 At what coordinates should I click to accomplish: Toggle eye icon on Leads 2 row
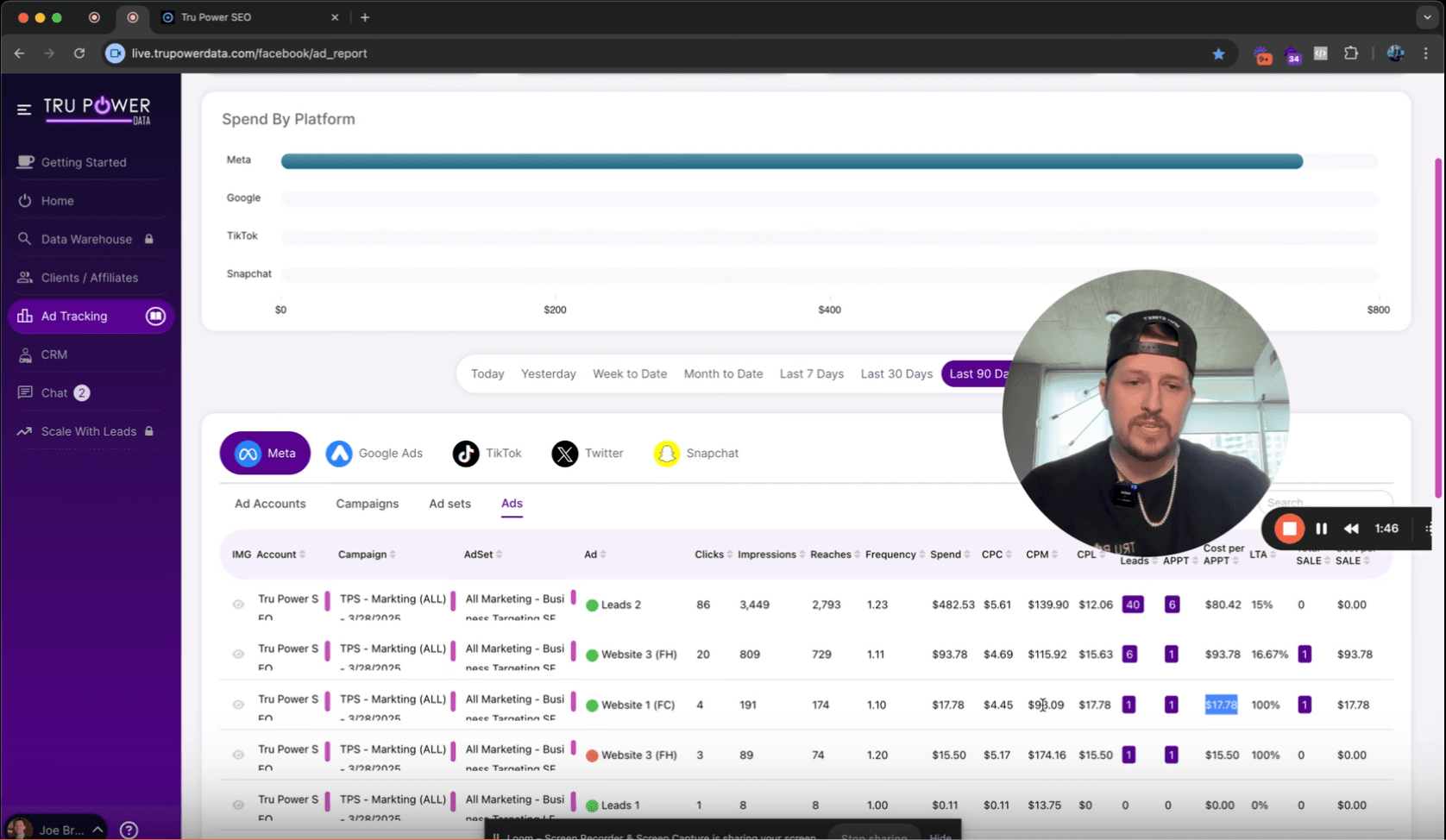pyautogui.click(x=238, y=605)
